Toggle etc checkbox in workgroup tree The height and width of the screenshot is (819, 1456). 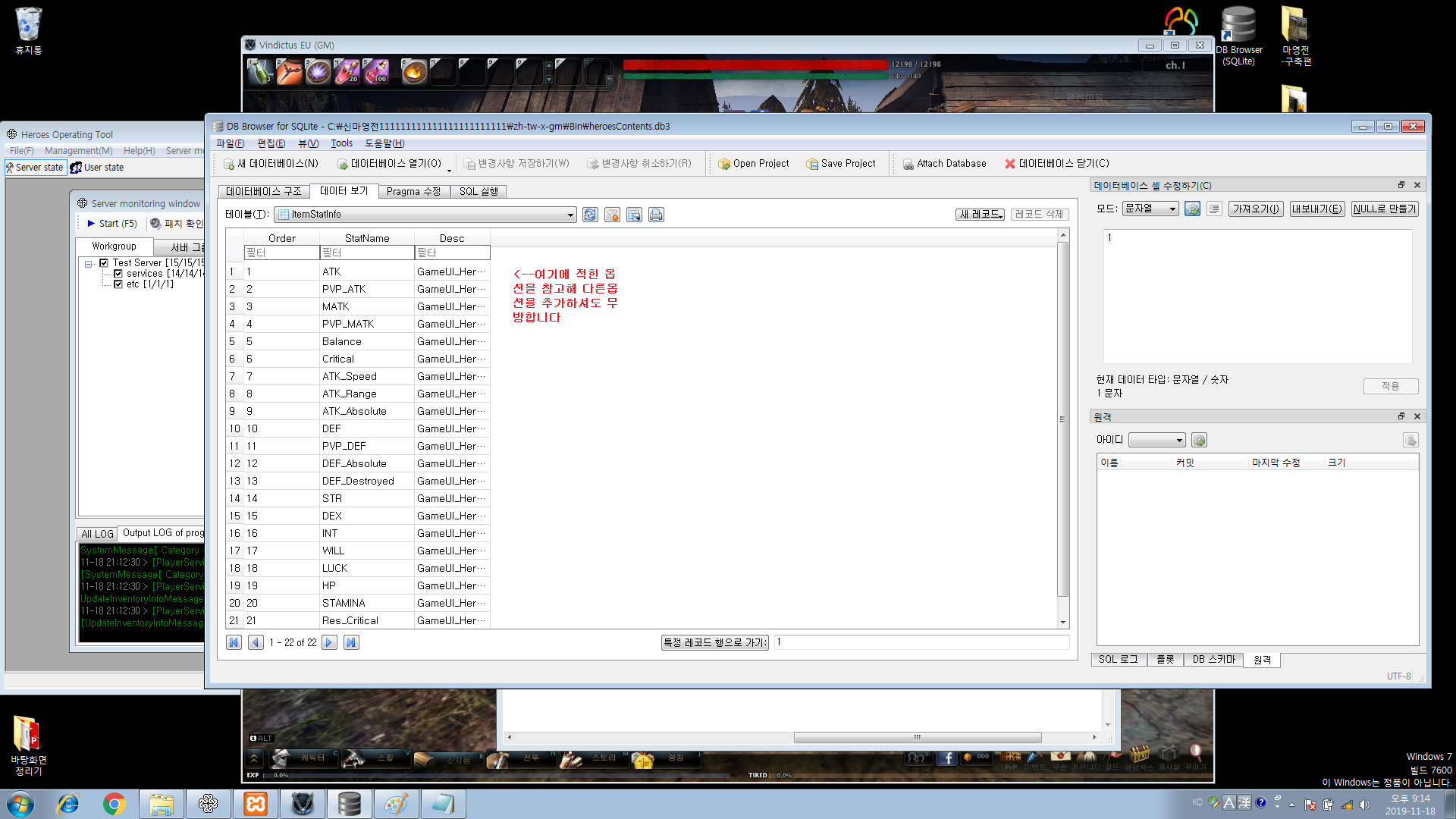tap(118, 284)
